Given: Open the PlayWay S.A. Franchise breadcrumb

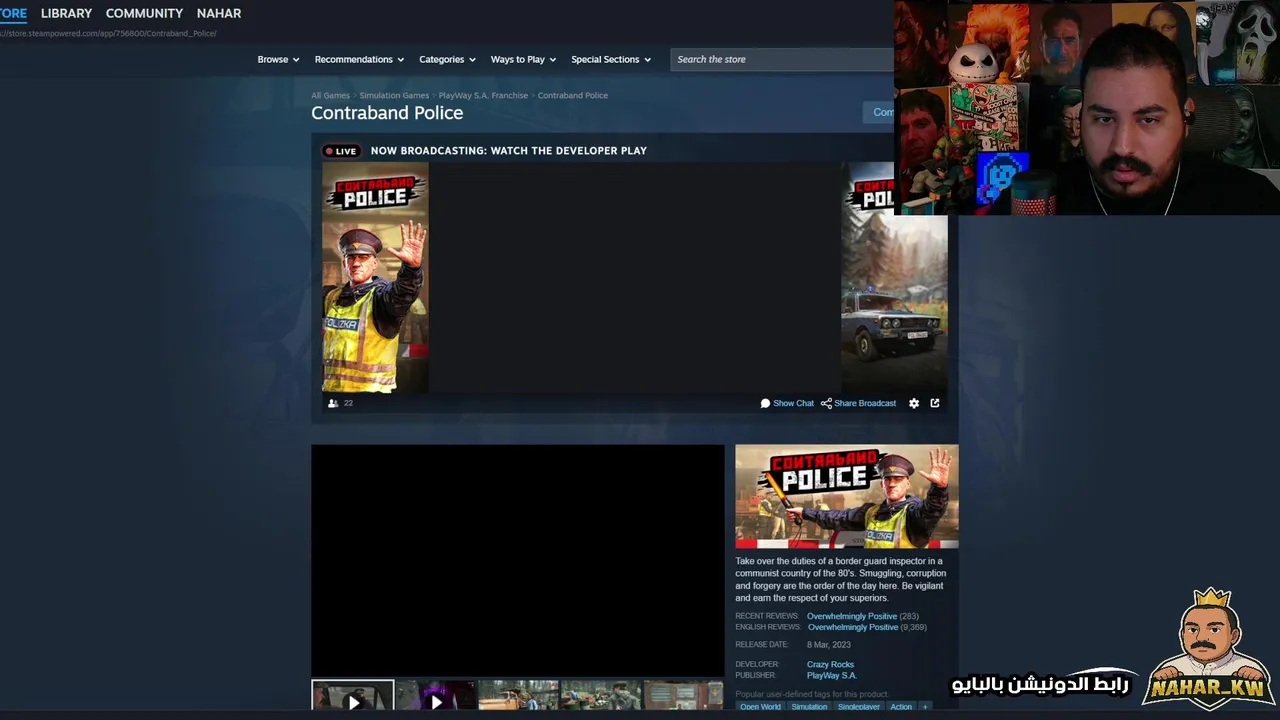Looking at the screenshot, I should (483, 96).
